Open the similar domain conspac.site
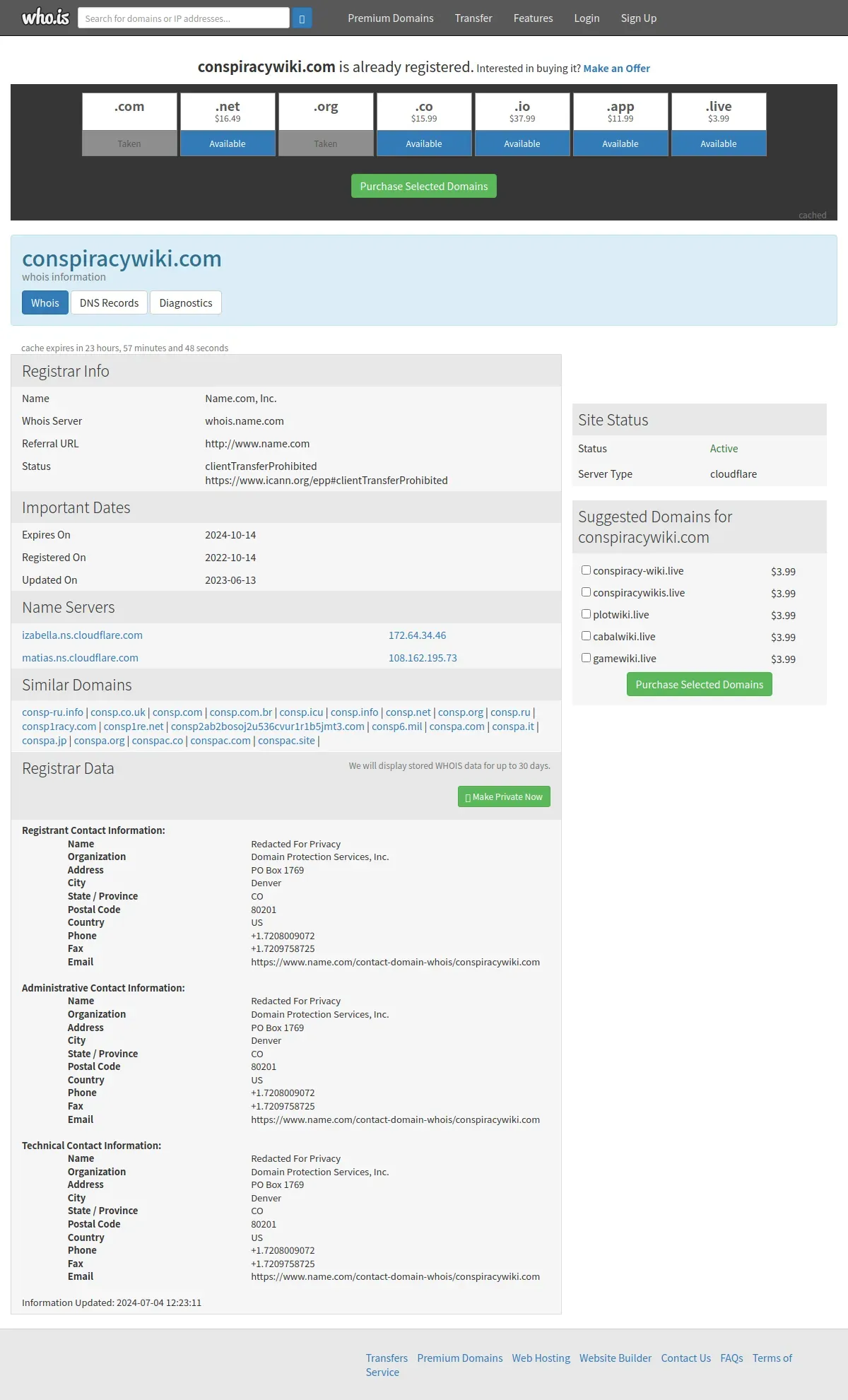 click(x=286, y=741)
